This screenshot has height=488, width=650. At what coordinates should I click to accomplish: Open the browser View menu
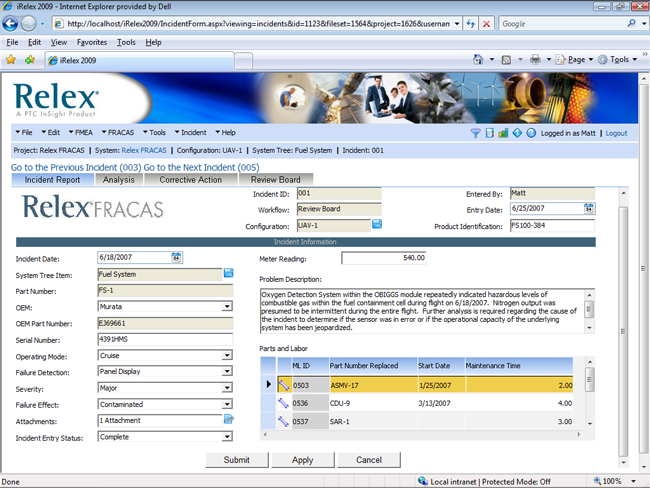(x=58, y=42)
